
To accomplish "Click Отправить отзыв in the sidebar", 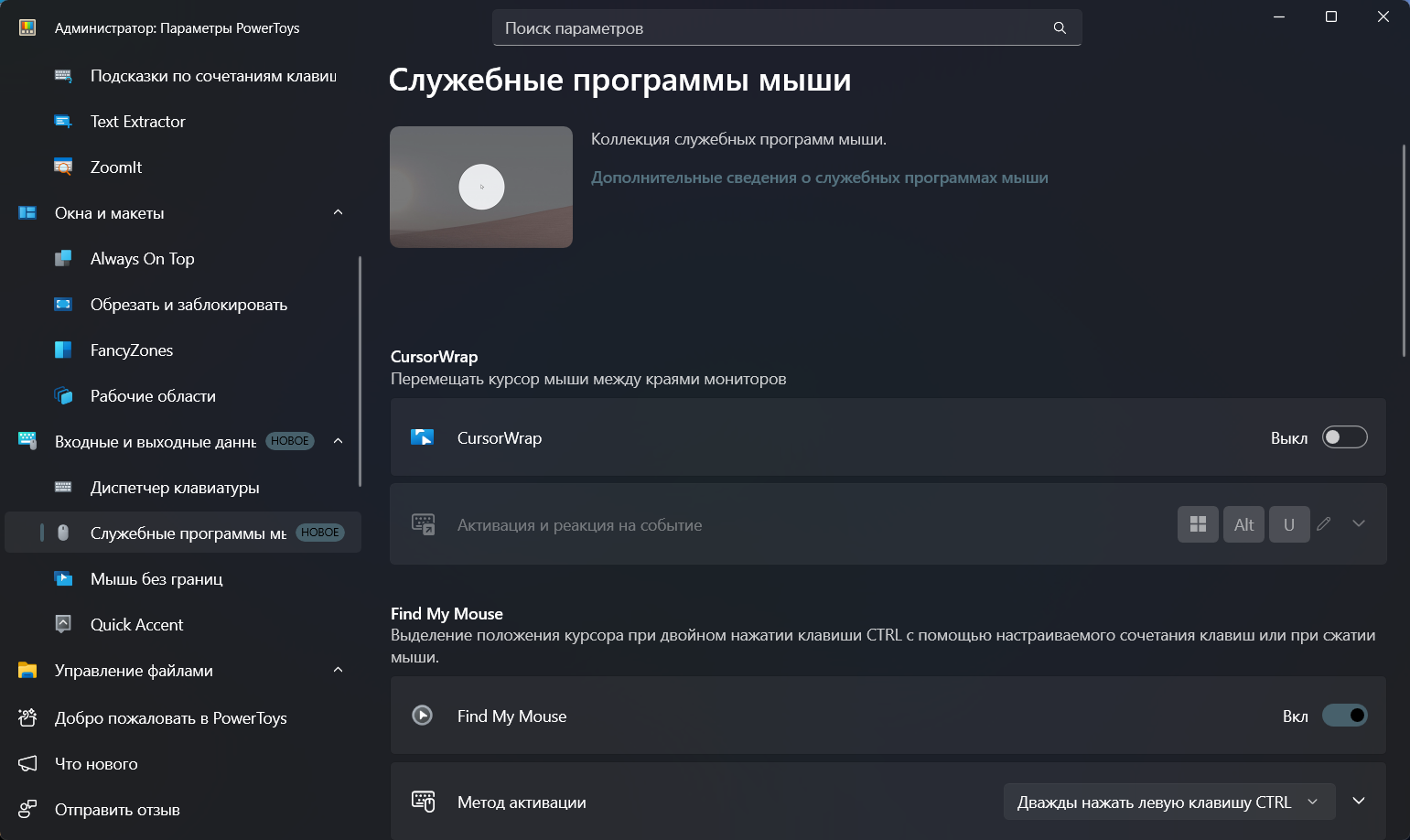I will pos(117,810).
